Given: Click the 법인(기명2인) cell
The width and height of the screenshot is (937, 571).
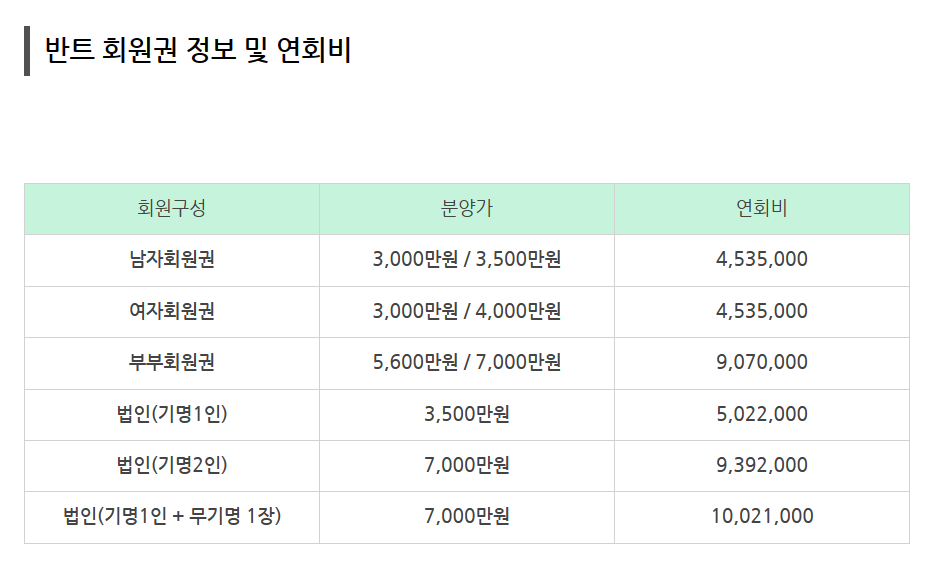Looking at the screenshot, I should click(x=172, y=465).
